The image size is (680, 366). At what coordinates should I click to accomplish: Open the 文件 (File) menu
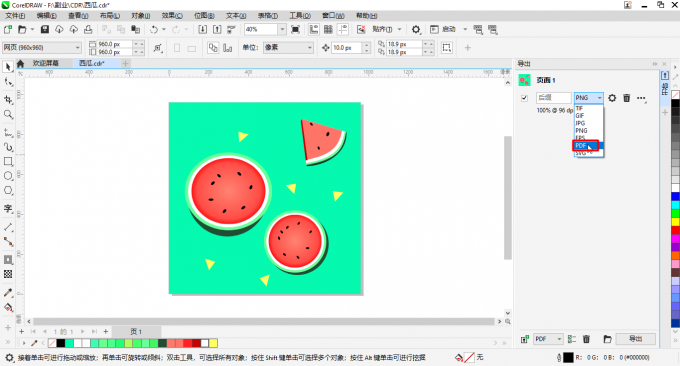click(15, 16)
